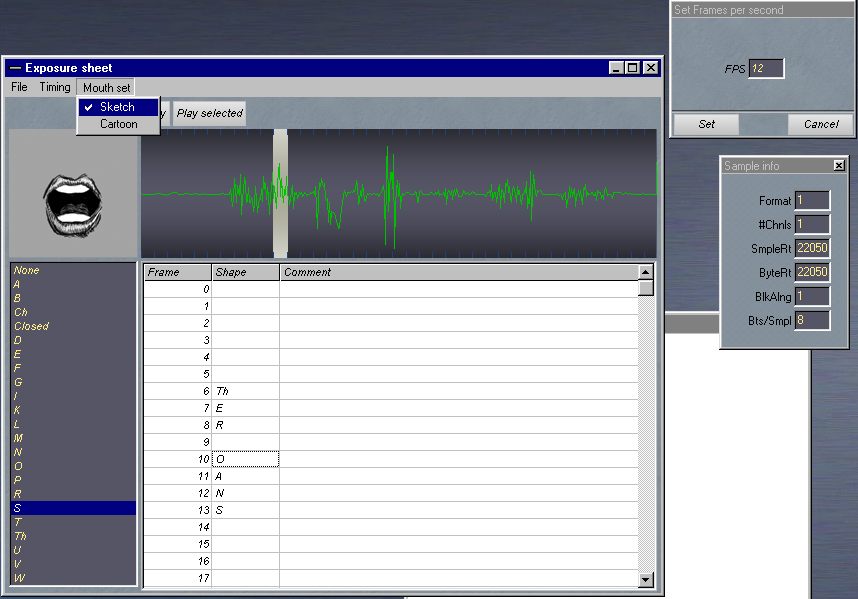Click the scroll up arrow of the frame table
The width and height of the screenshot is (858, 599).
[645, 272]
